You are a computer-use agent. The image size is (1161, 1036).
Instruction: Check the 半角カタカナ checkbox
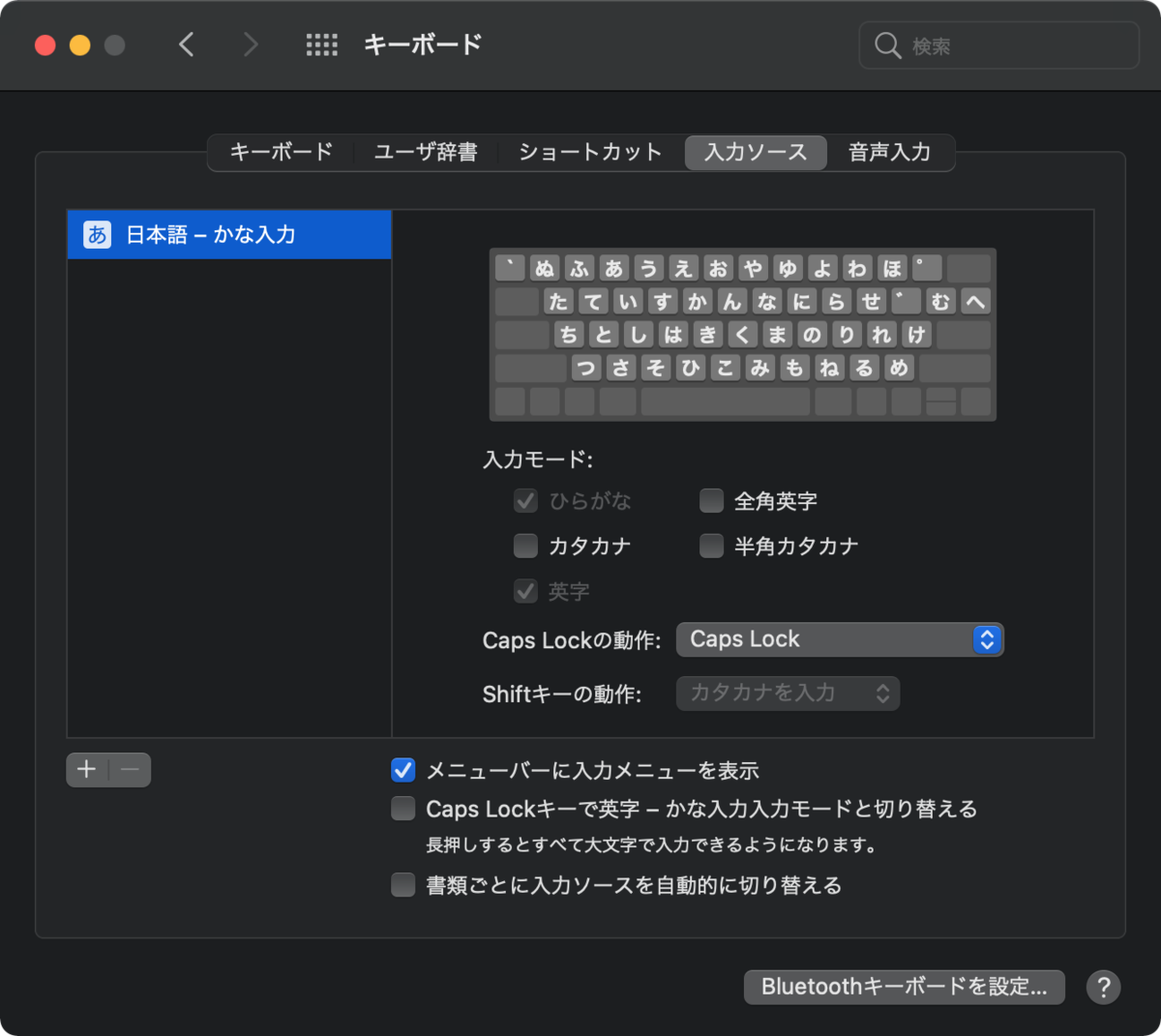(x=711, y=546)
